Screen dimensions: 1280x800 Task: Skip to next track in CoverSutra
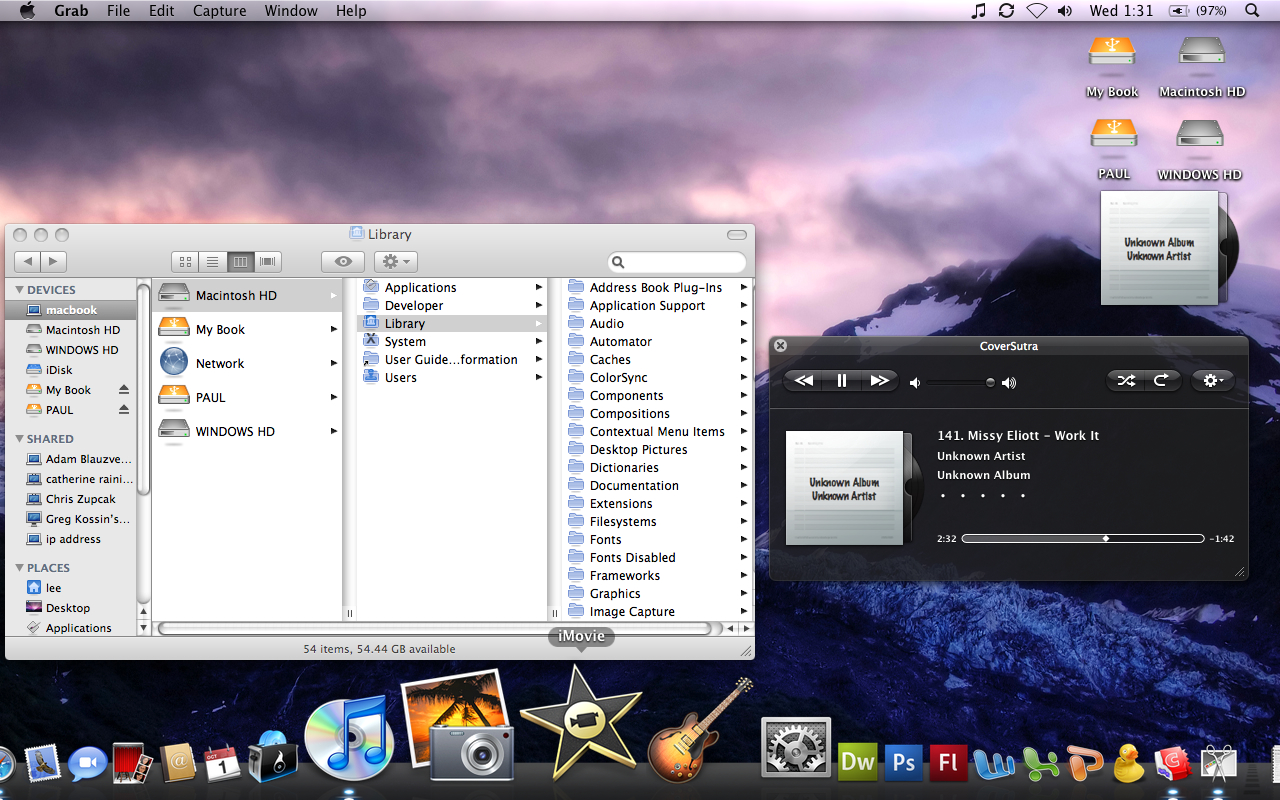point(879,381)
